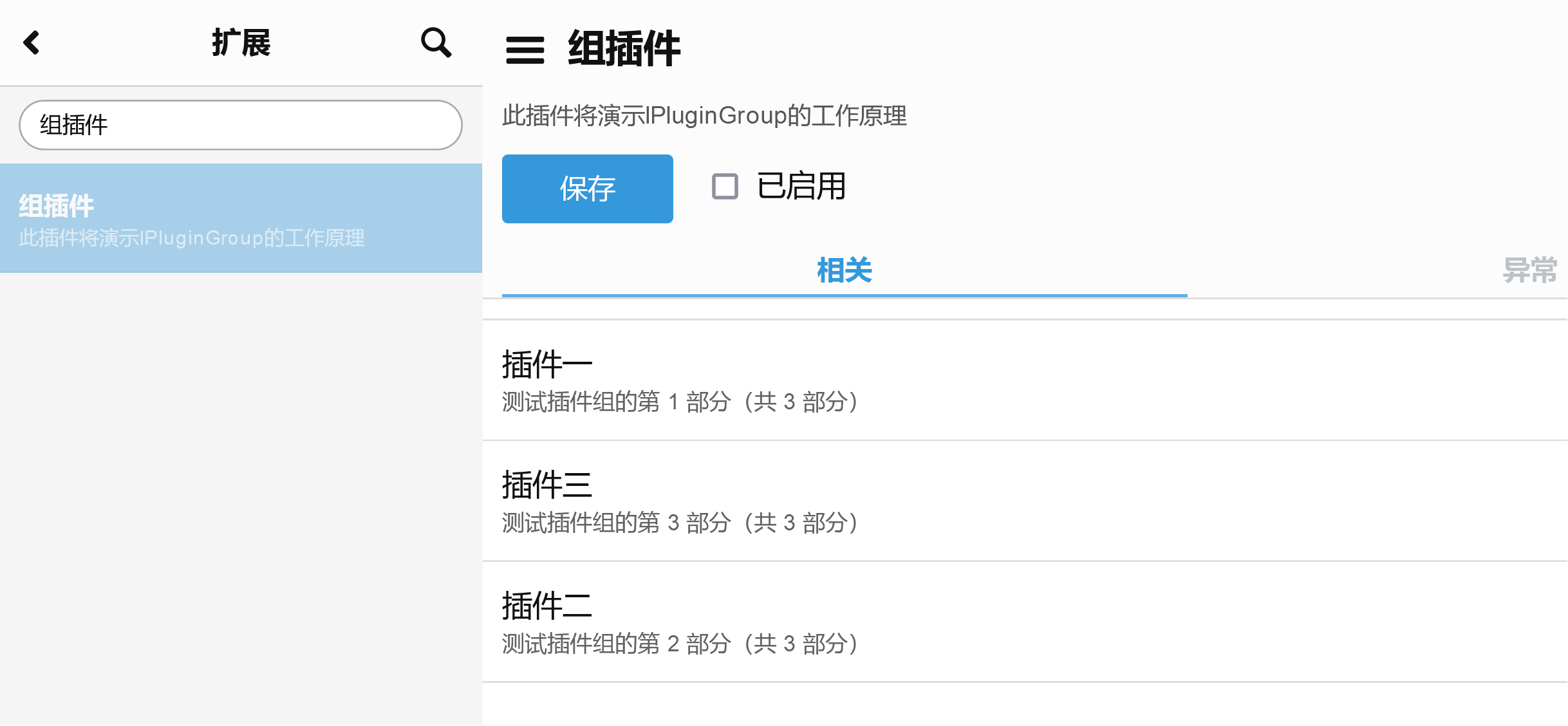Open the 插件三 related plugin title

547,485
